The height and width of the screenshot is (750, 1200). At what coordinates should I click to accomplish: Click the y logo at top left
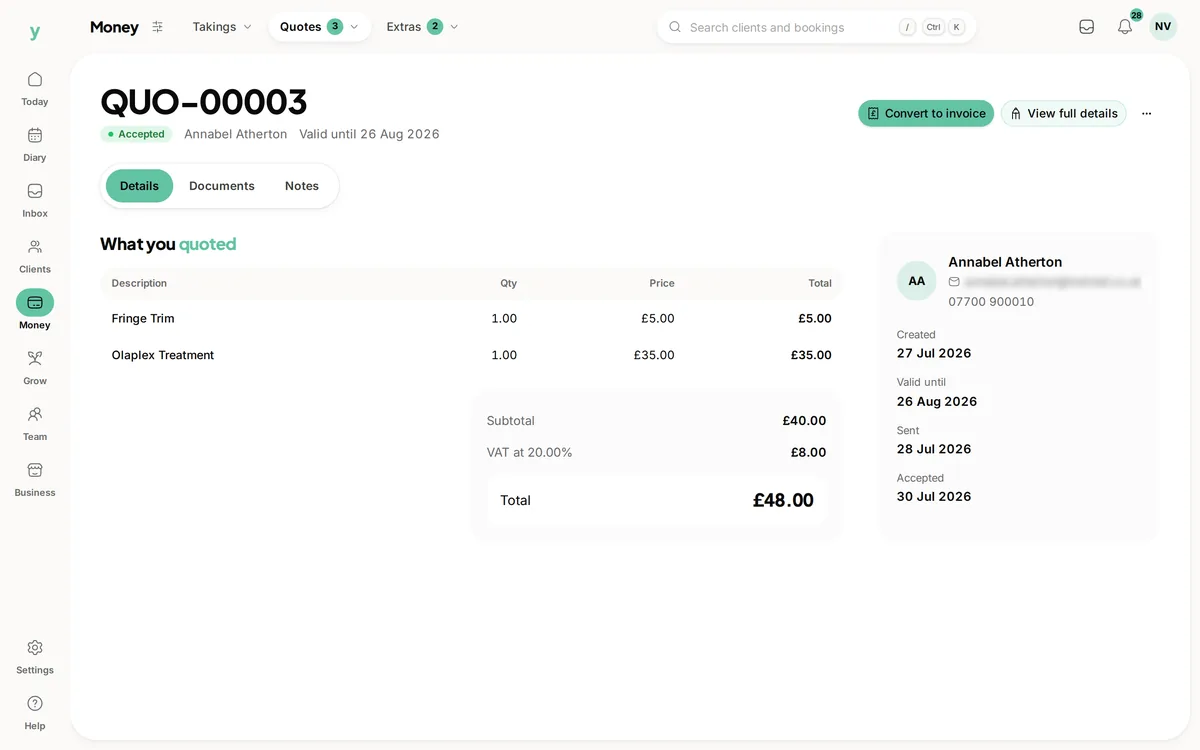[x=35, y=32]
